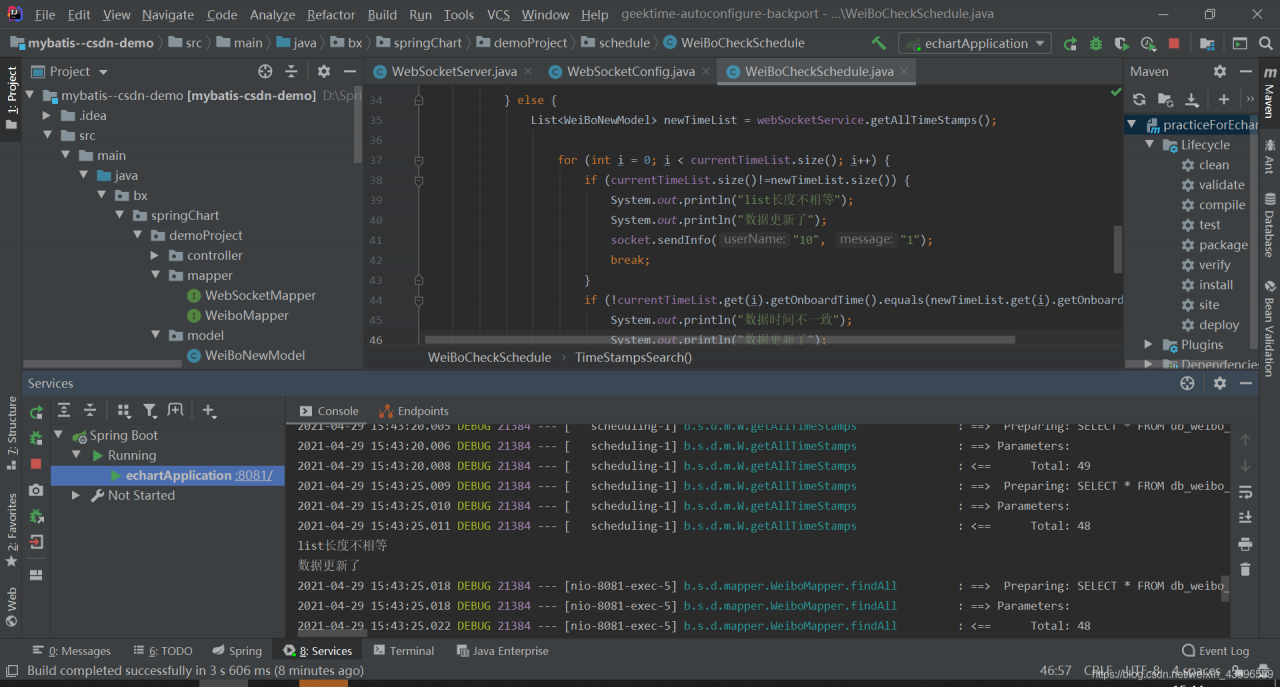Screen dimensions: 1280x687
Task: Take a thread dump with camera icon
Action: 36,490
